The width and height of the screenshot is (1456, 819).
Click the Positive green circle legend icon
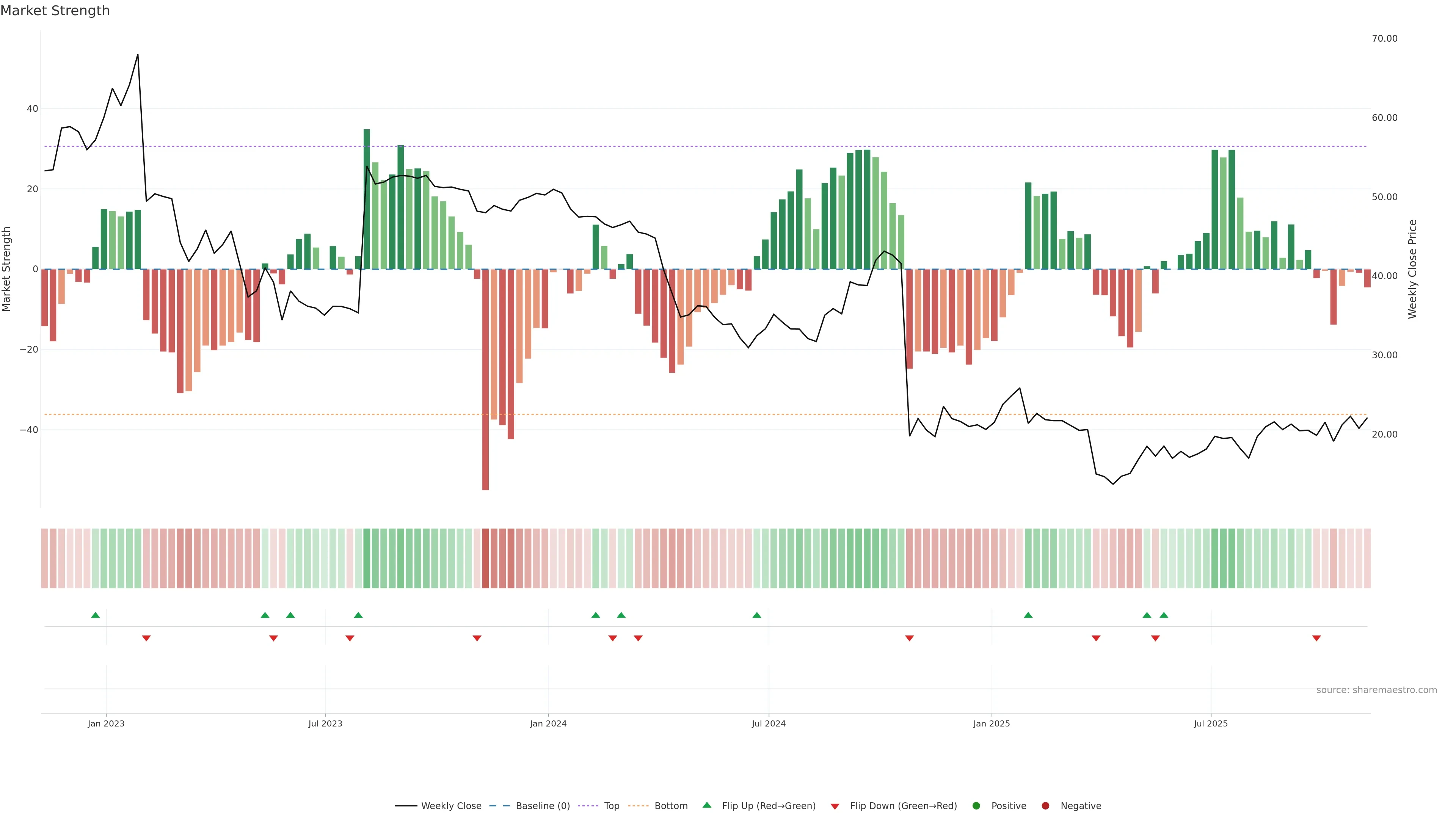(x=976, y=806)
